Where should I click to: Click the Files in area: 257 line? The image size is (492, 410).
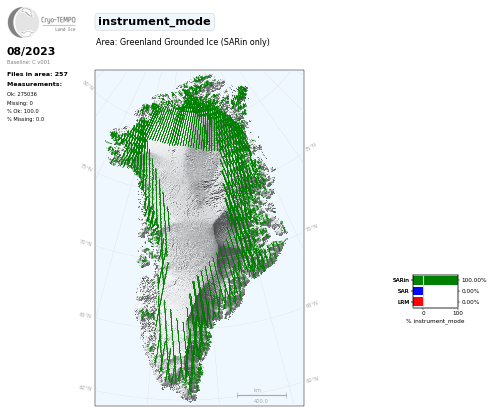37,74
